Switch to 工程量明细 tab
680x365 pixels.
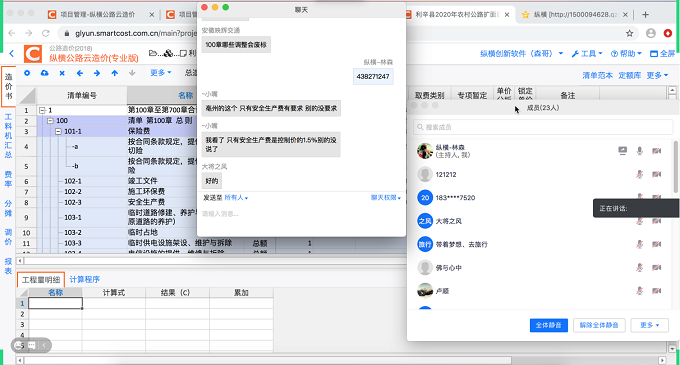pos(41,280)
